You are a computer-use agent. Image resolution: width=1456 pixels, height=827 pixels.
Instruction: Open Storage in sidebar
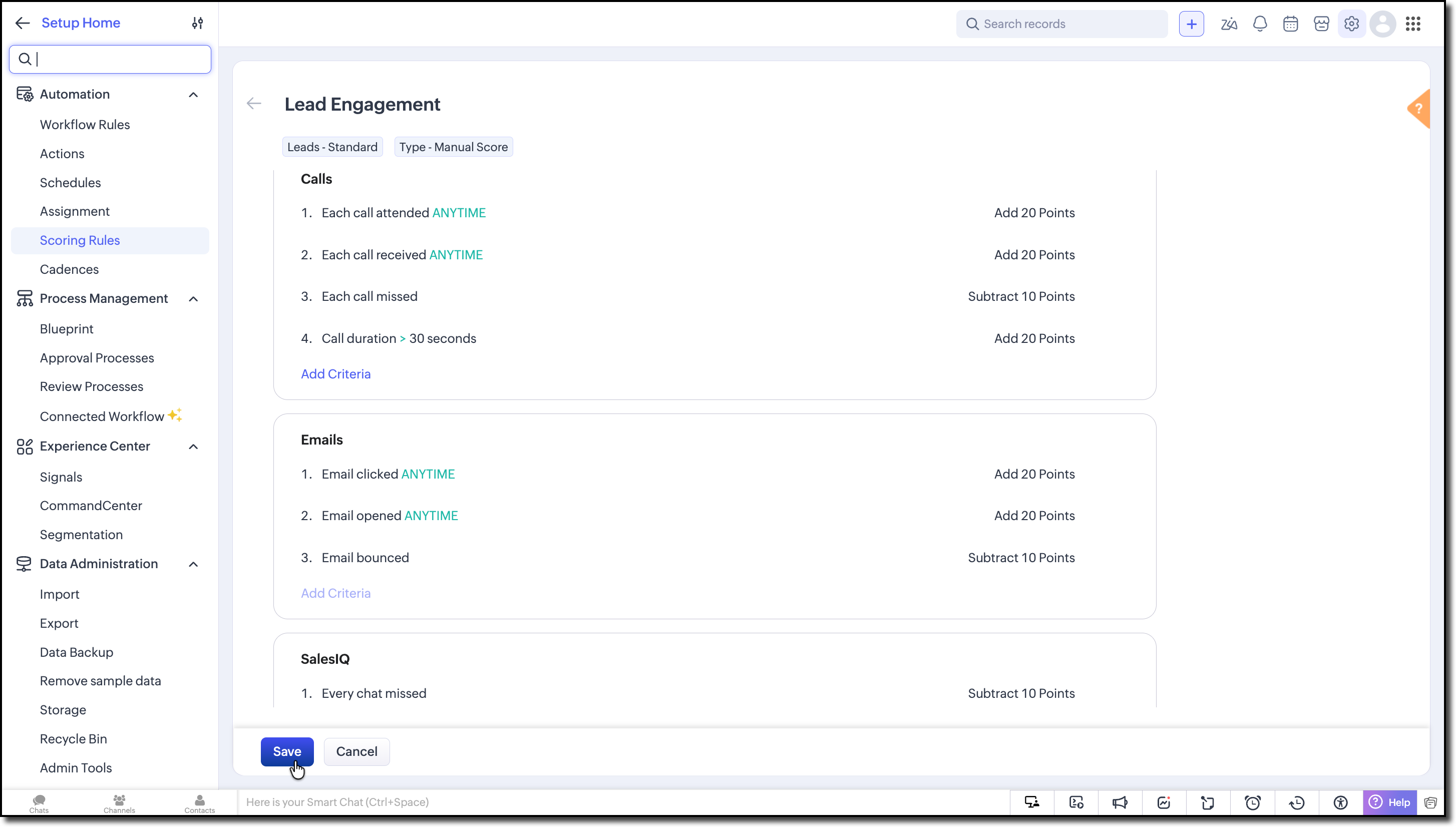point(63,709)
